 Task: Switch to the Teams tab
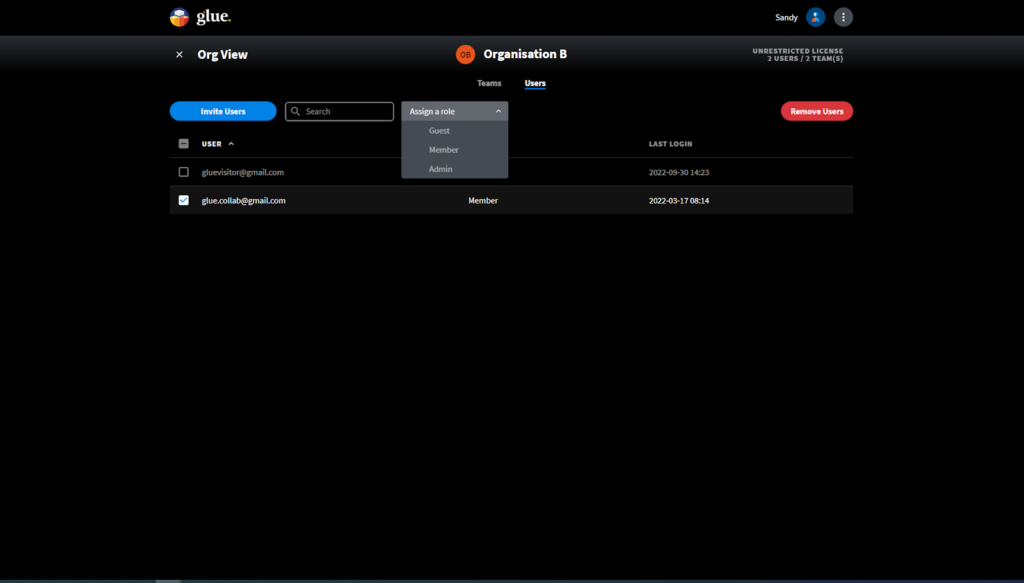pyautogui.click(x=489, y=83)
